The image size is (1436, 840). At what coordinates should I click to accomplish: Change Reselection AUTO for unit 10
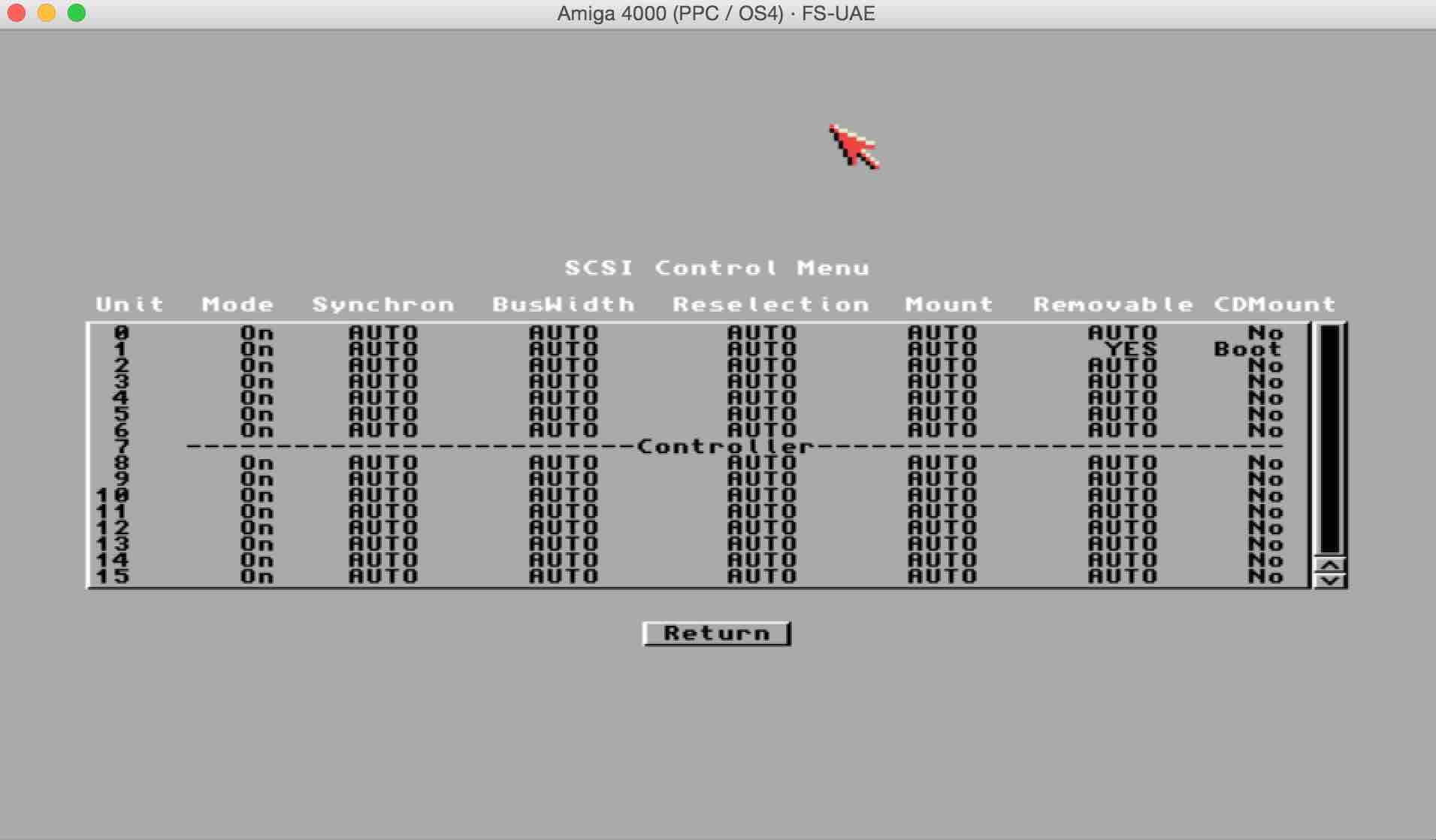pyautogui.click(x=762, y=495)
